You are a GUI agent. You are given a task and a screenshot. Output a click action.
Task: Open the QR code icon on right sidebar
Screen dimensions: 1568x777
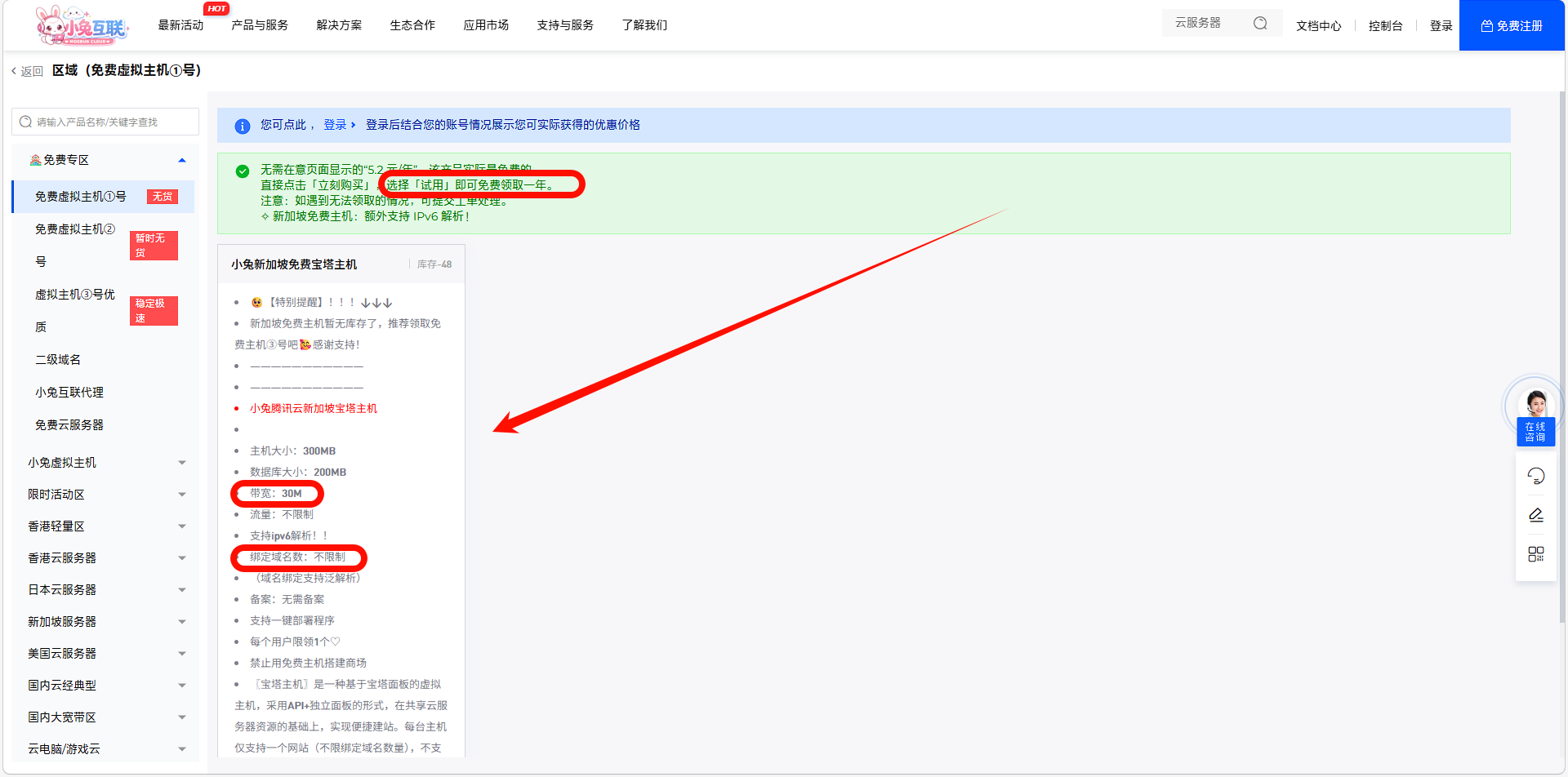coord(1535,554)
